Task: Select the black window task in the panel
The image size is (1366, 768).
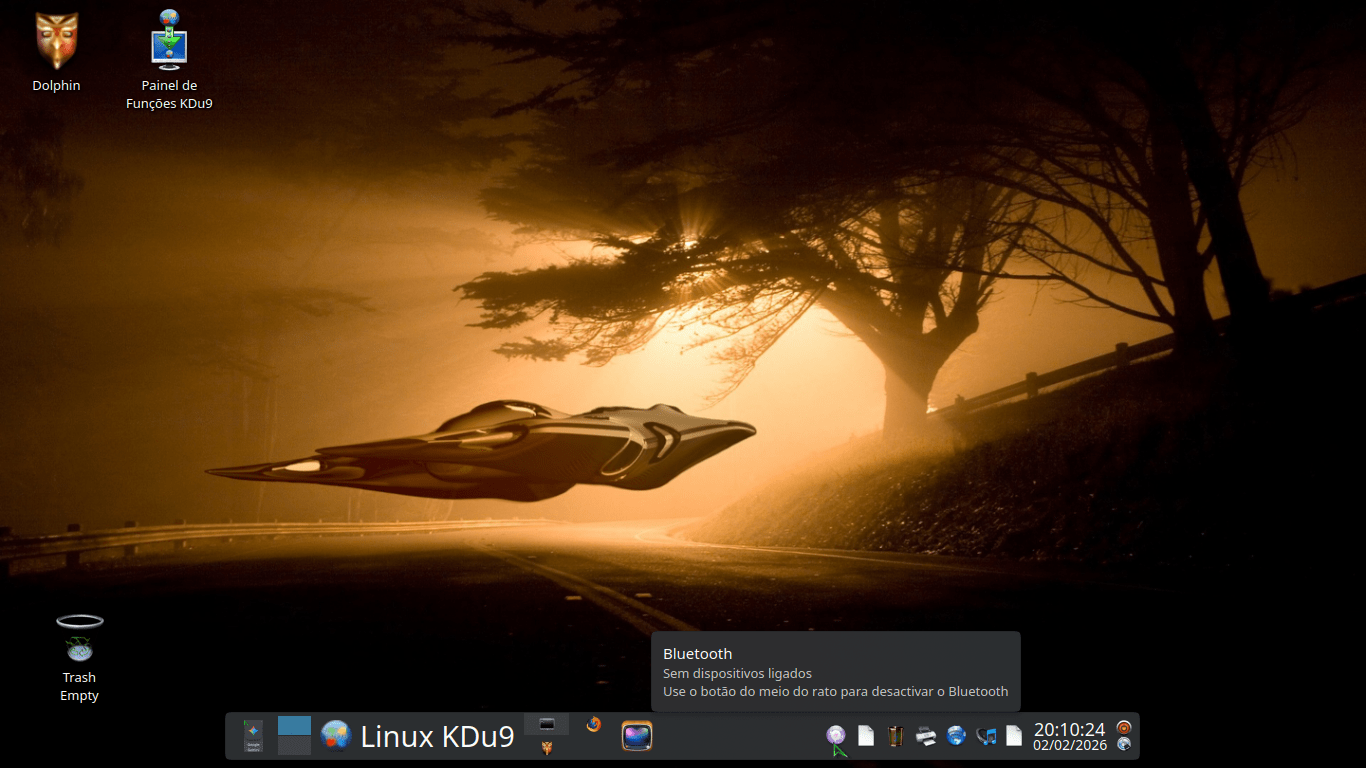Action: [x=547, y=724]
